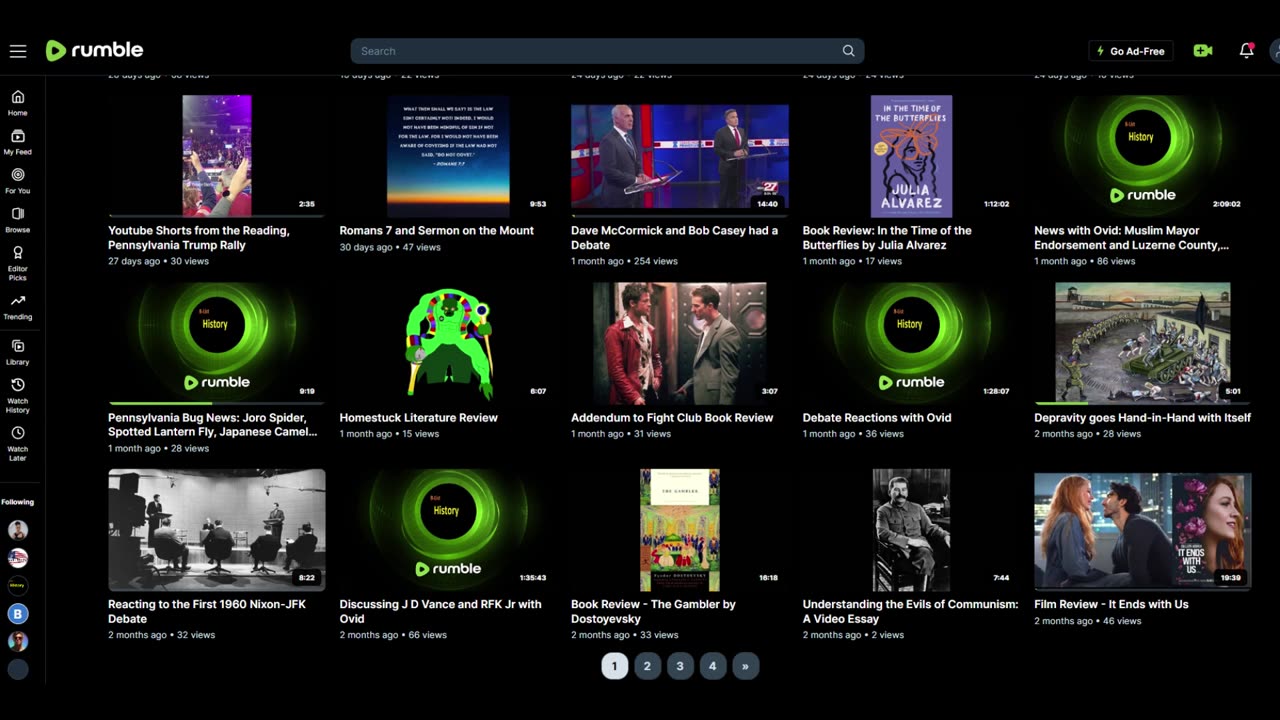Go to page 3
Viewport: 1280px width, 720px height.
click(x=680, y=666)
